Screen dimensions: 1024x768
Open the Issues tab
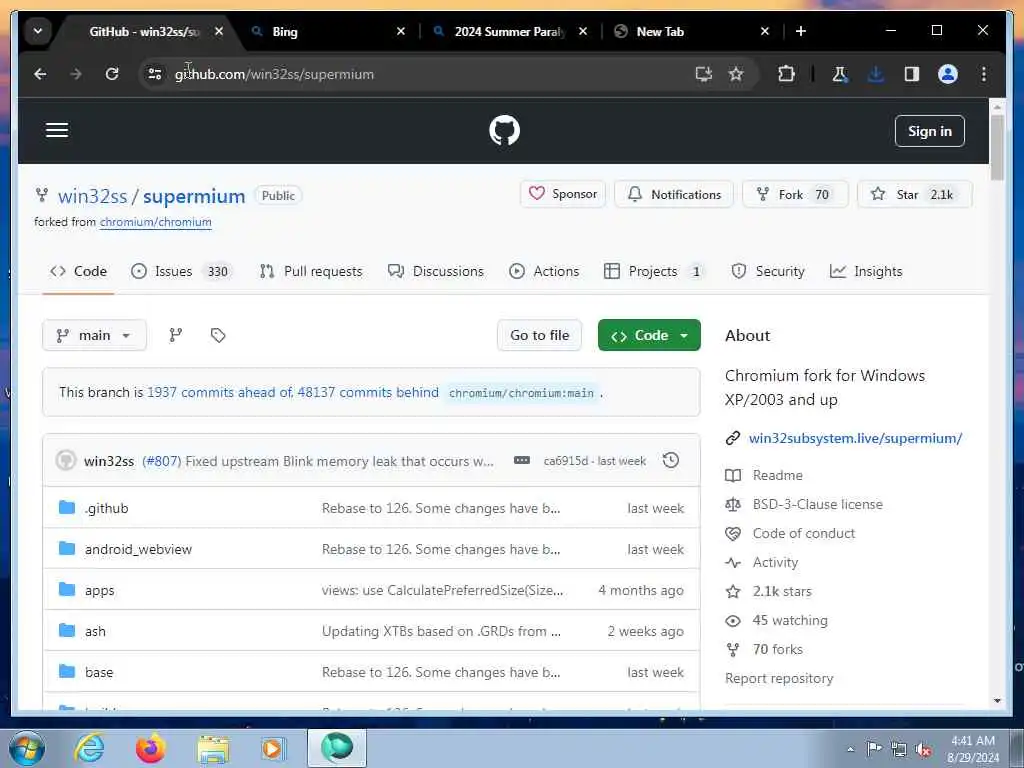[x=182, y=271]
